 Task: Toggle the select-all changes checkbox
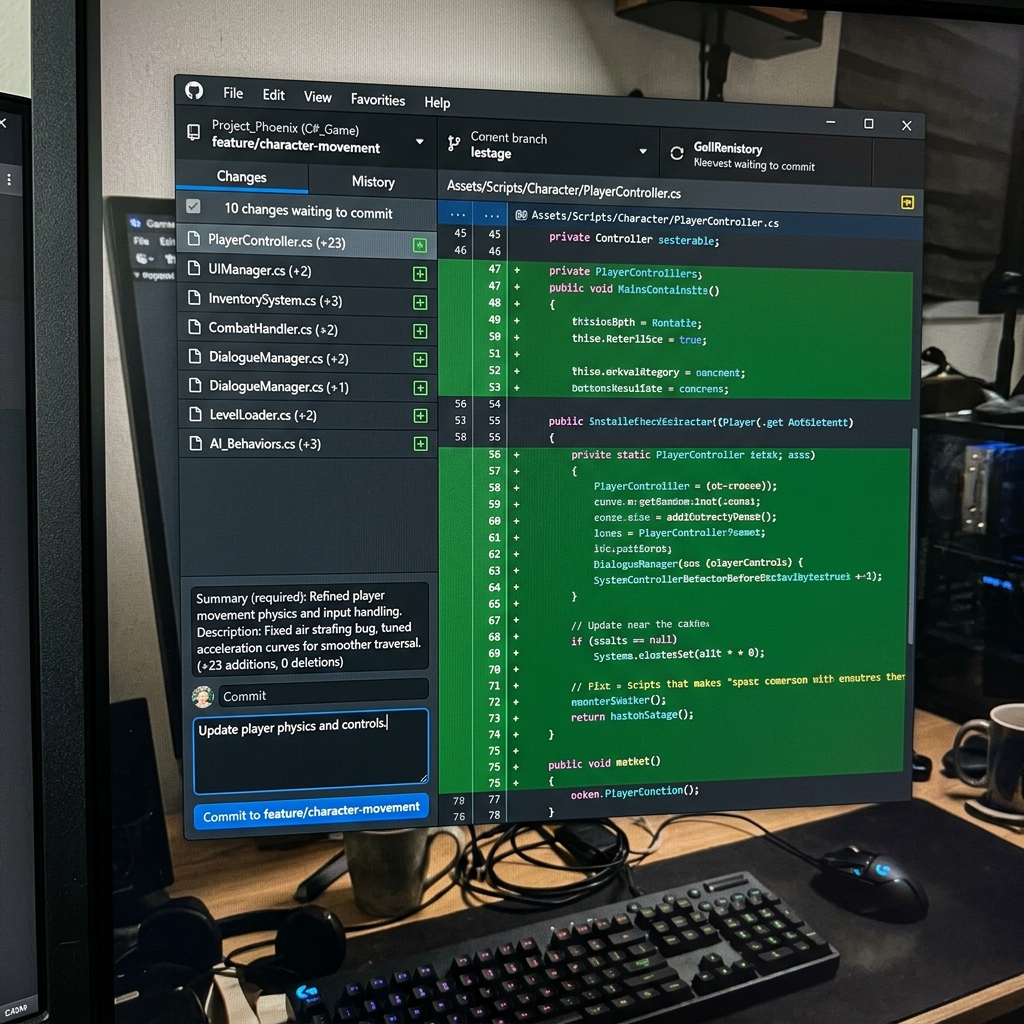(x=193, y=206)
